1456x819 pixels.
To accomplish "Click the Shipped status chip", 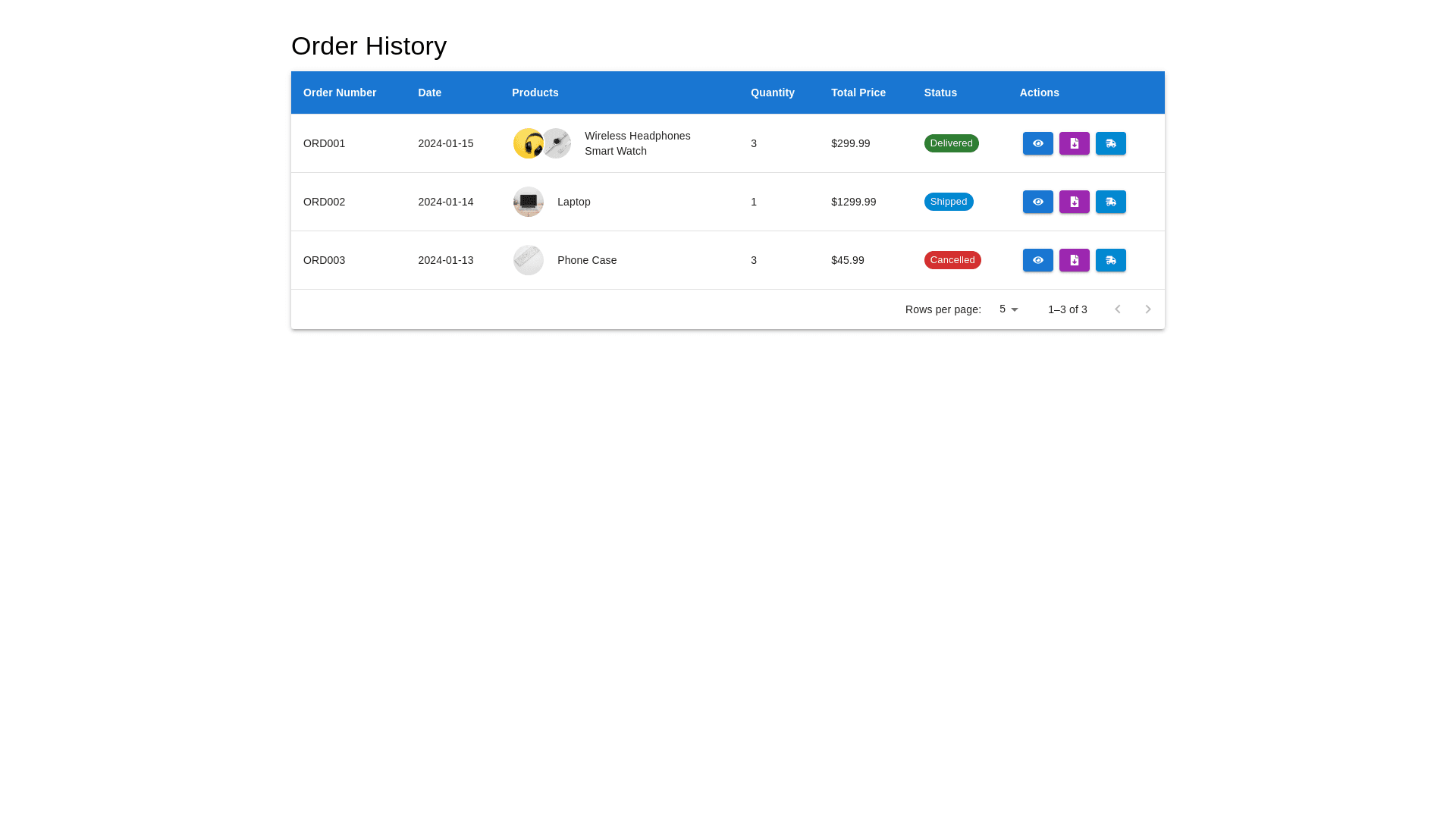I will (948, 202).
